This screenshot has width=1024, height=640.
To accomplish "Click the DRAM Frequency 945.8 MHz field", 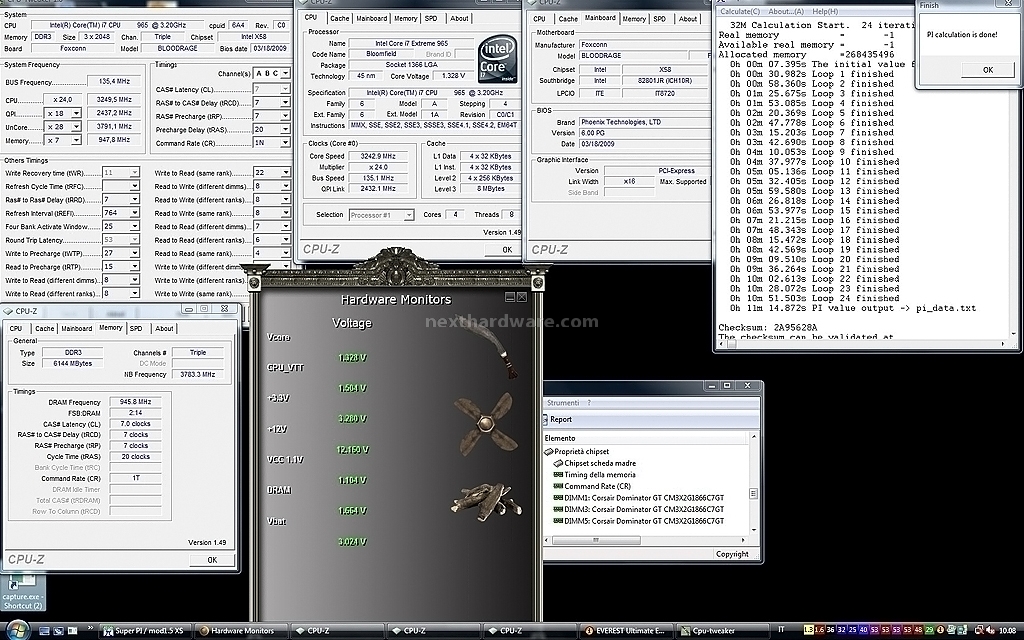I will (135, 402).
